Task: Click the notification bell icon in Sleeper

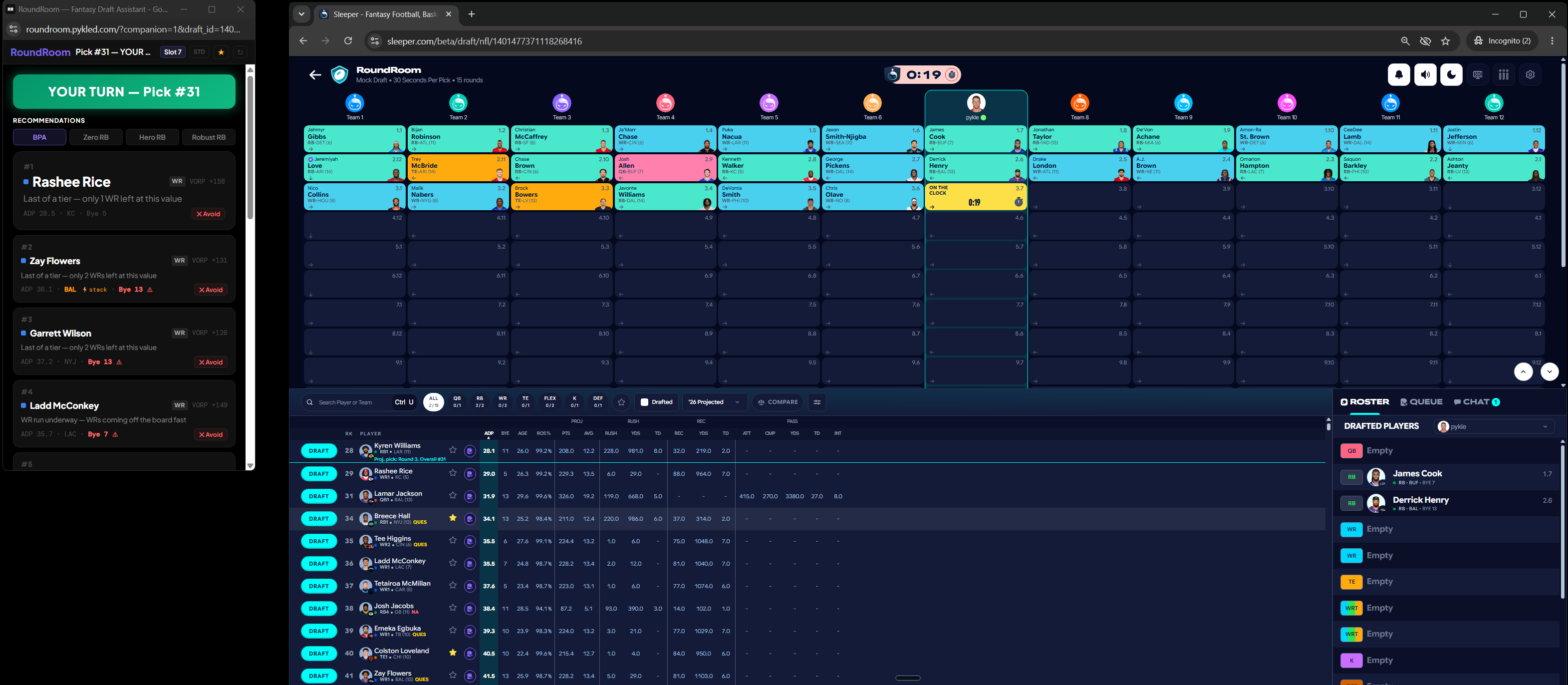Action: click(1399, 74)
